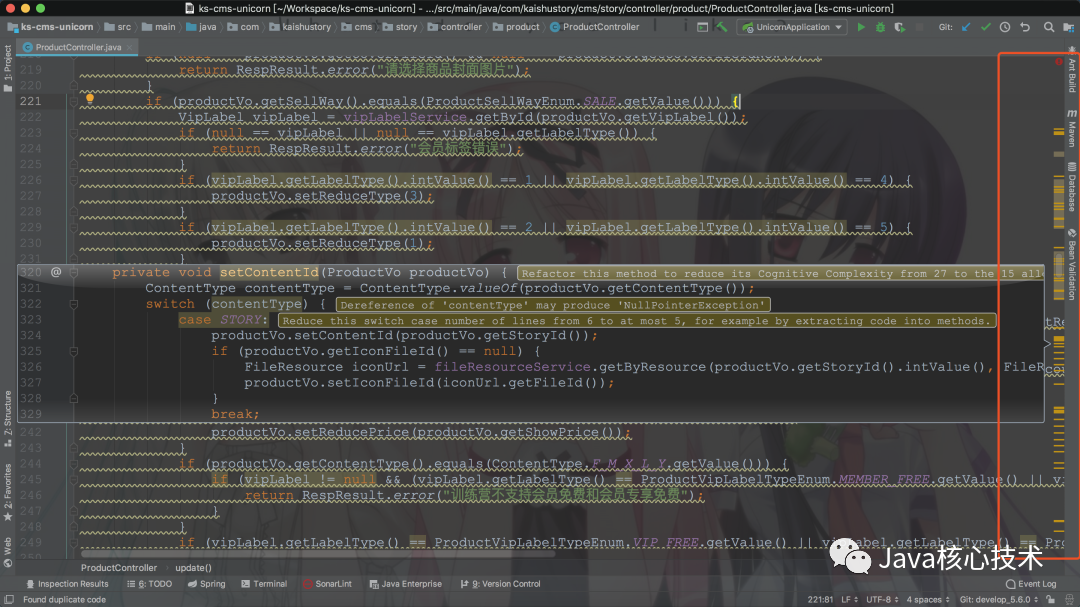This screenshot has height=607, width=1080.
Task: Open the Bean Validation tool window
Action: (x=1072, y=265)
